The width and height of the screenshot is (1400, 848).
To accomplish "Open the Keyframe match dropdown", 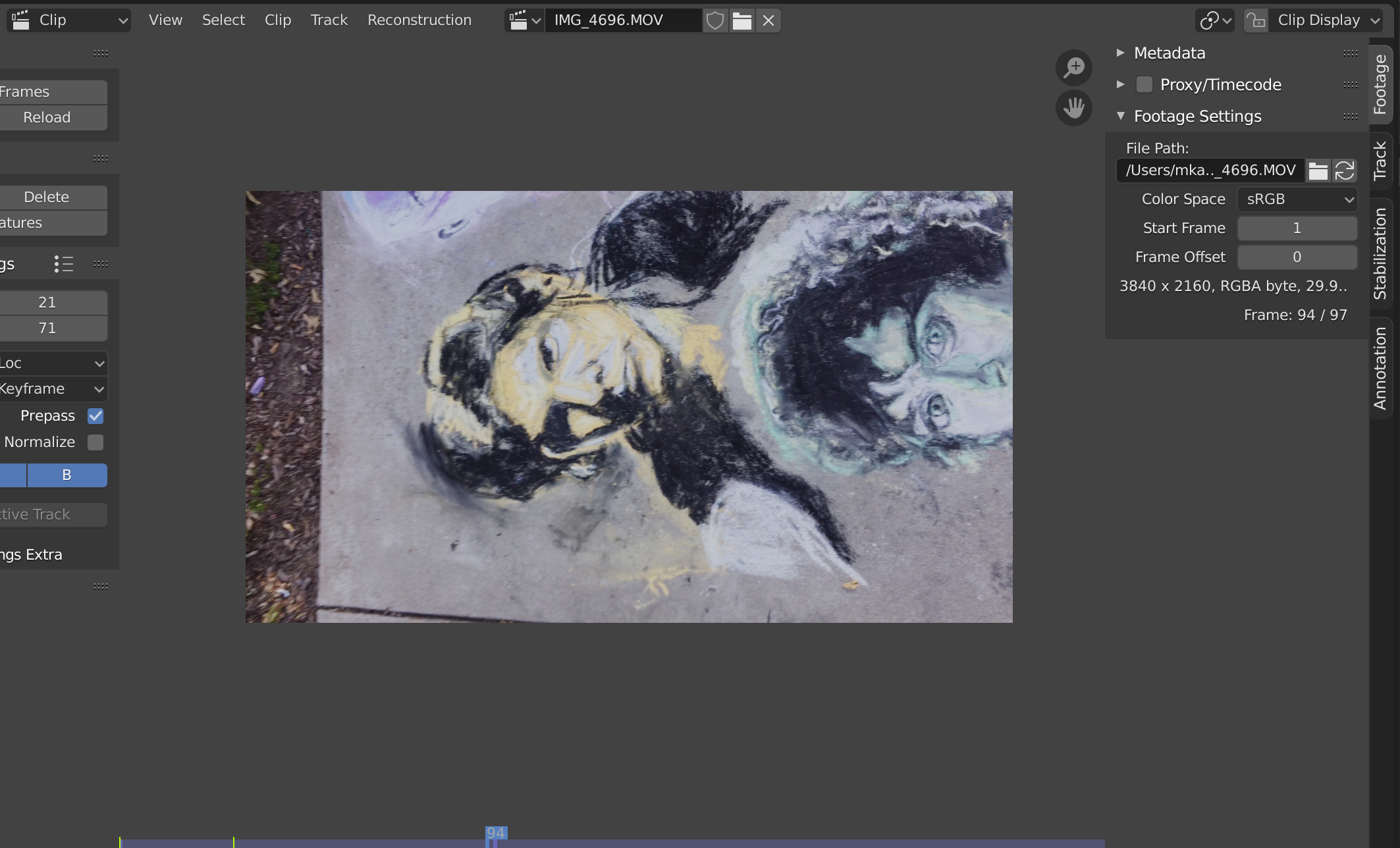I will pos(53,389).
